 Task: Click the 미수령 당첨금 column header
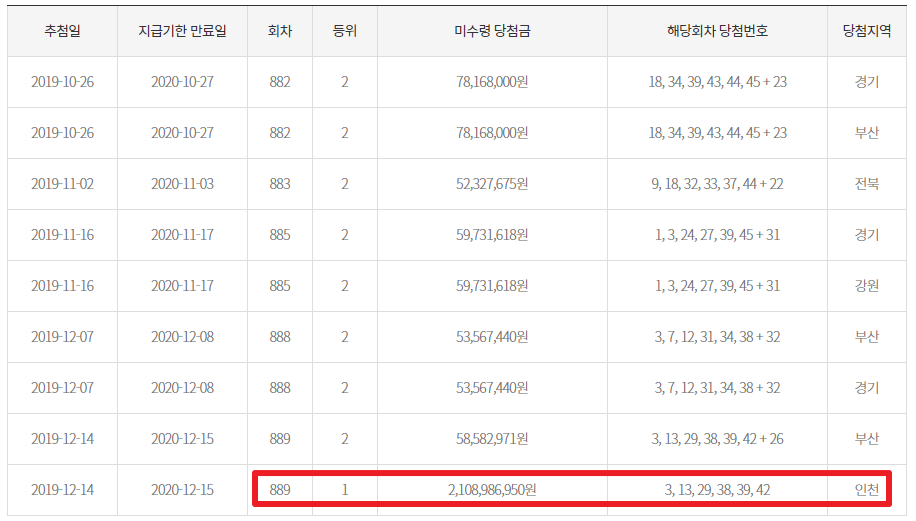pyautogui.click(x=492, y=31)
